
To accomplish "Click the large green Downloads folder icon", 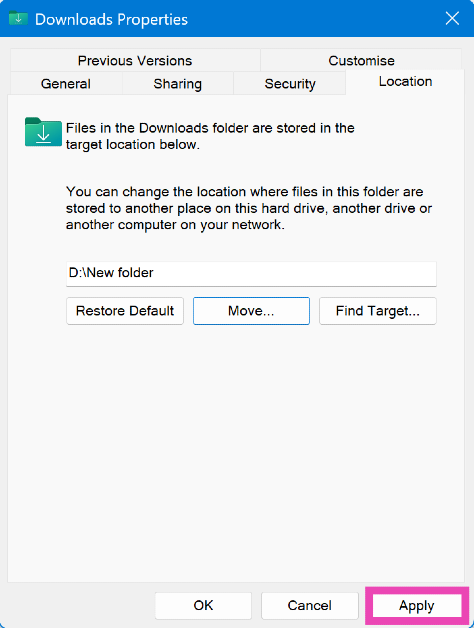I will (x=43, y=132).
